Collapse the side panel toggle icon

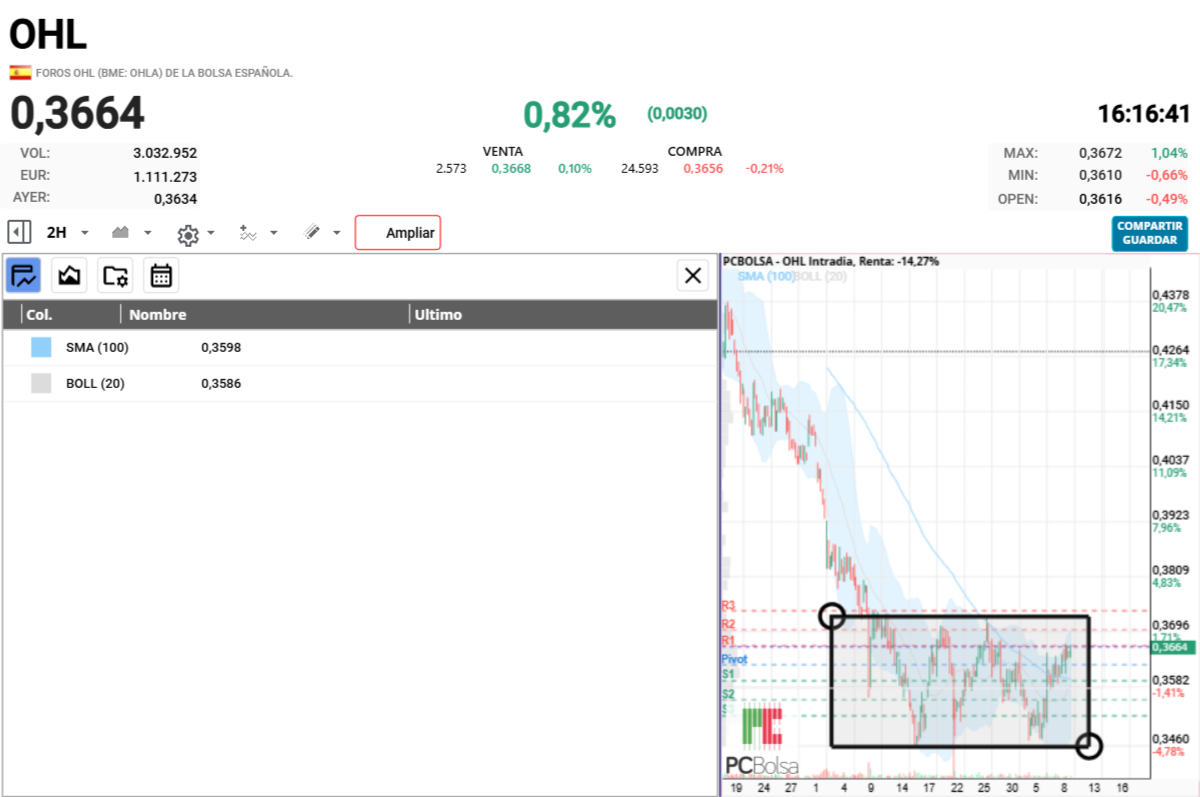click(18, 233)
